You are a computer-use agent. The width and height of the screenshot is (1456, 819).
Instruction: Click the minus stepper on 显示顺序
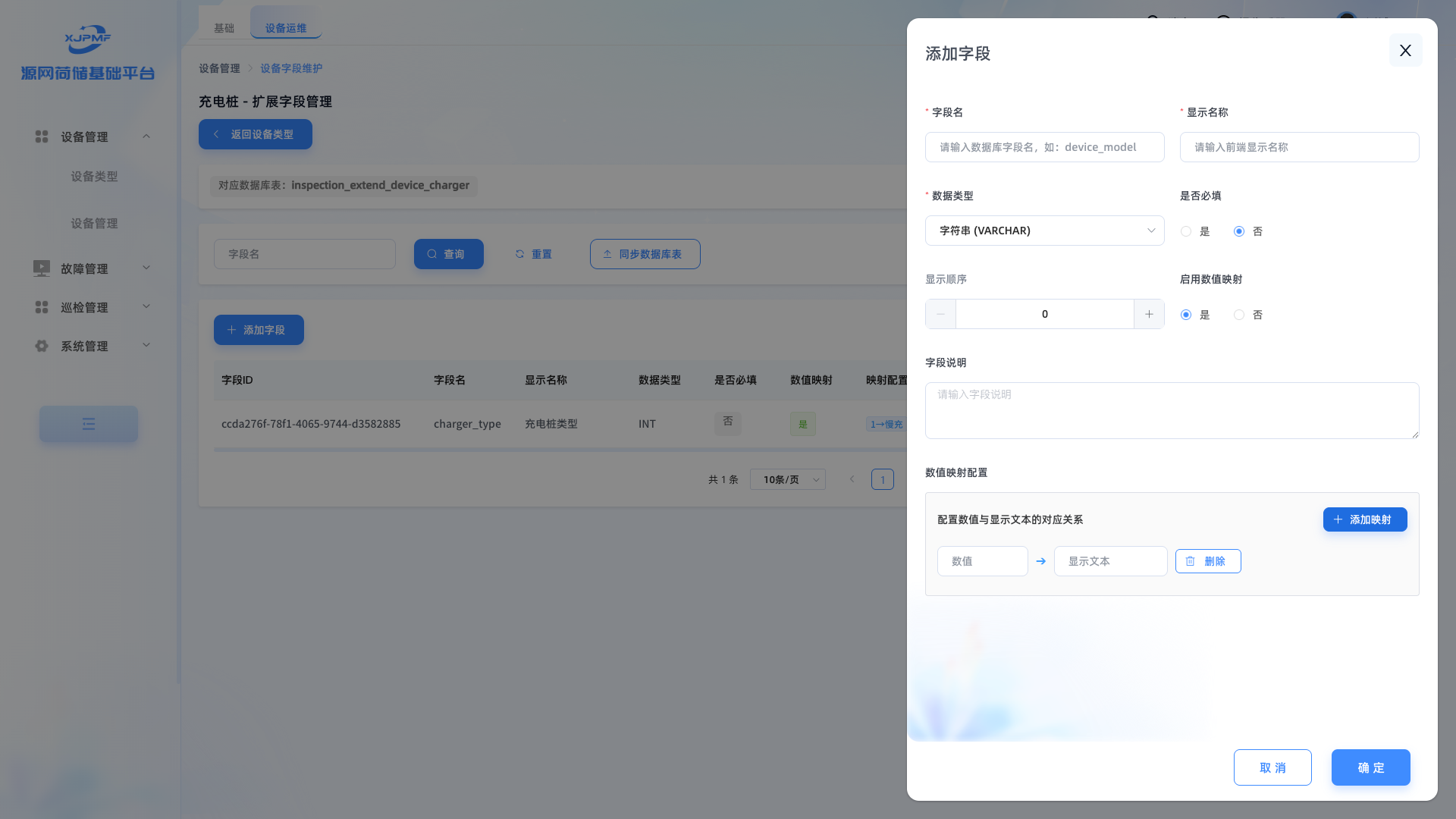(x=940, y=314)
